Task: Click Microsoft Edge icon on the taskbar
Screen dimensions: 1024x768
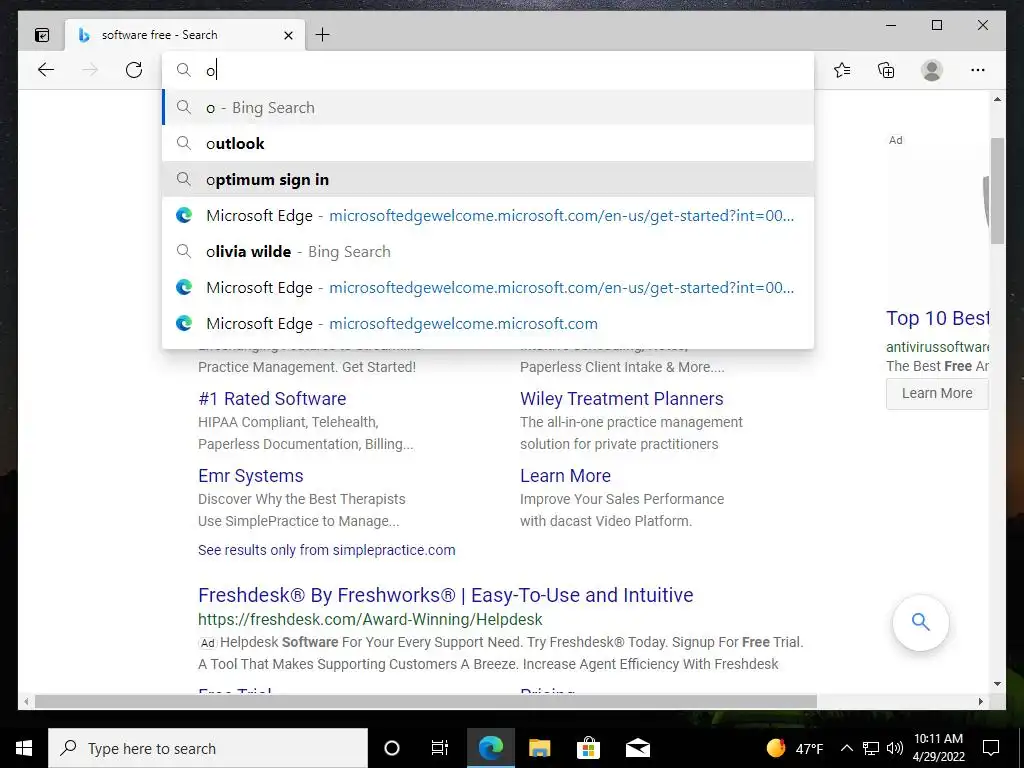Action: (x=490, y=748)
